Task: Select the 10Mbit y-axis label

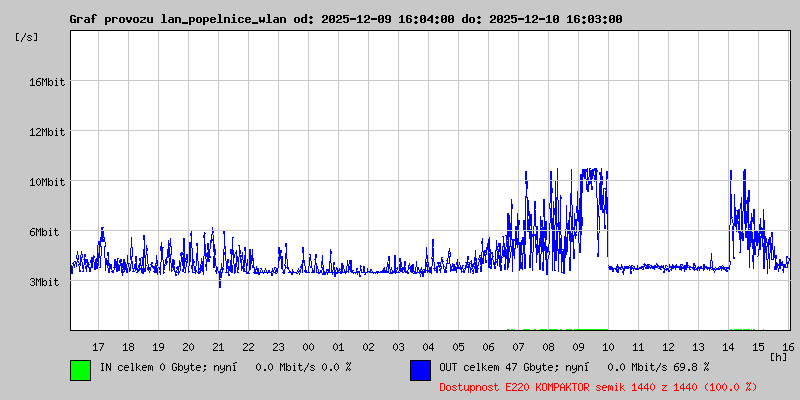Action: (47, 182)
